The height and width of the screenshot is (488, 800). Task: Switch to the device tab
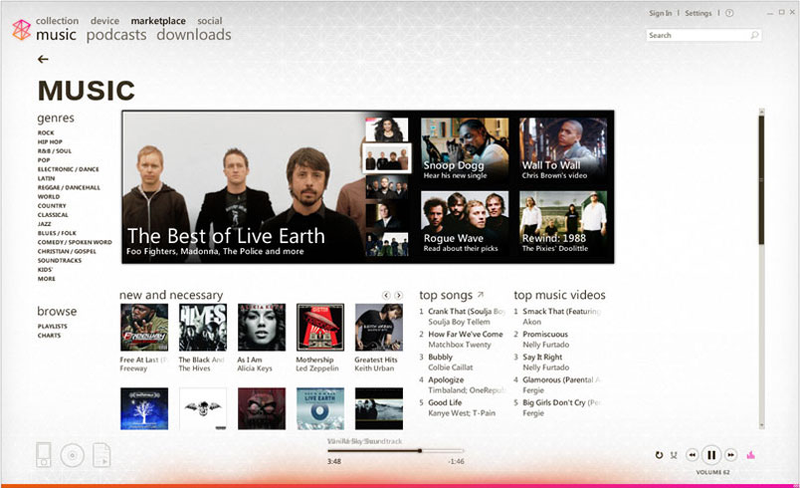(x=105, y=21)
